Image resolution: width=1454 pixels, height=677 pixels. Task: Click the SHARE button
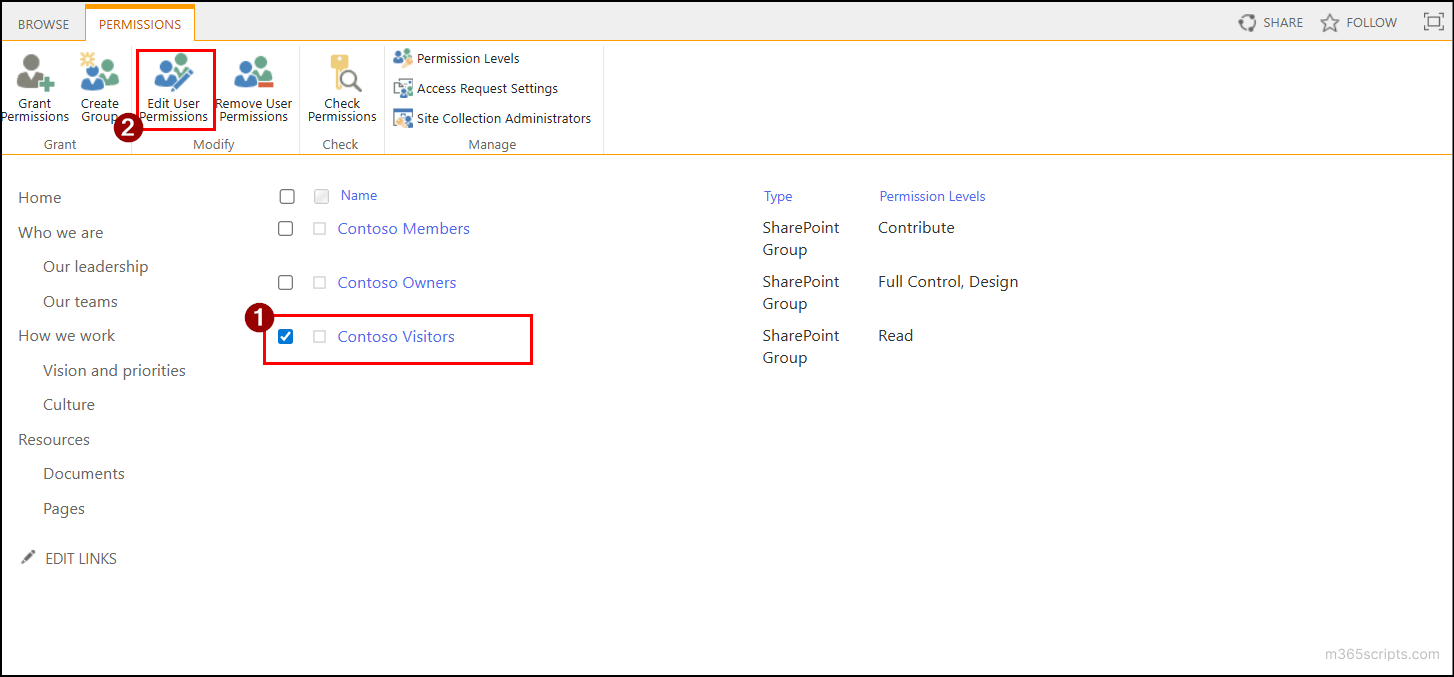pyautogui.click(x=1270, y=21)
